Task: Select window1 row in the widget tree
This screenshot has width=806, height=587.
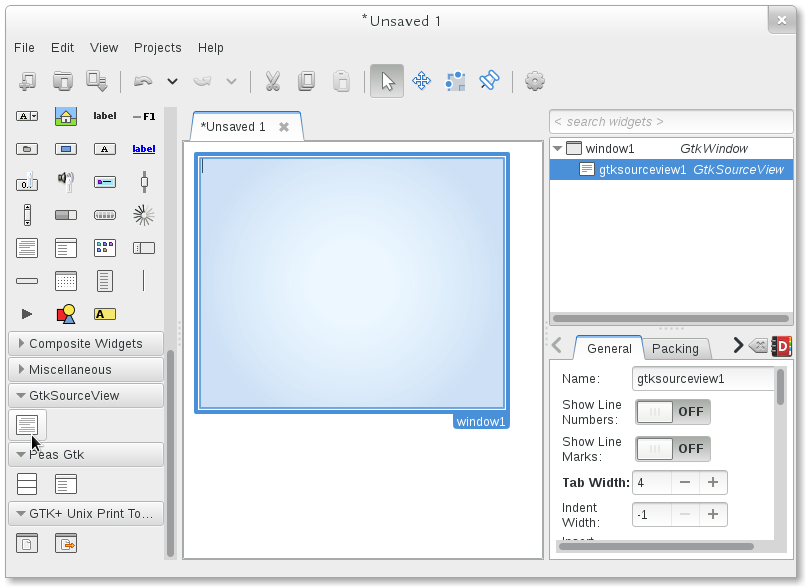Action: [671, 149]
